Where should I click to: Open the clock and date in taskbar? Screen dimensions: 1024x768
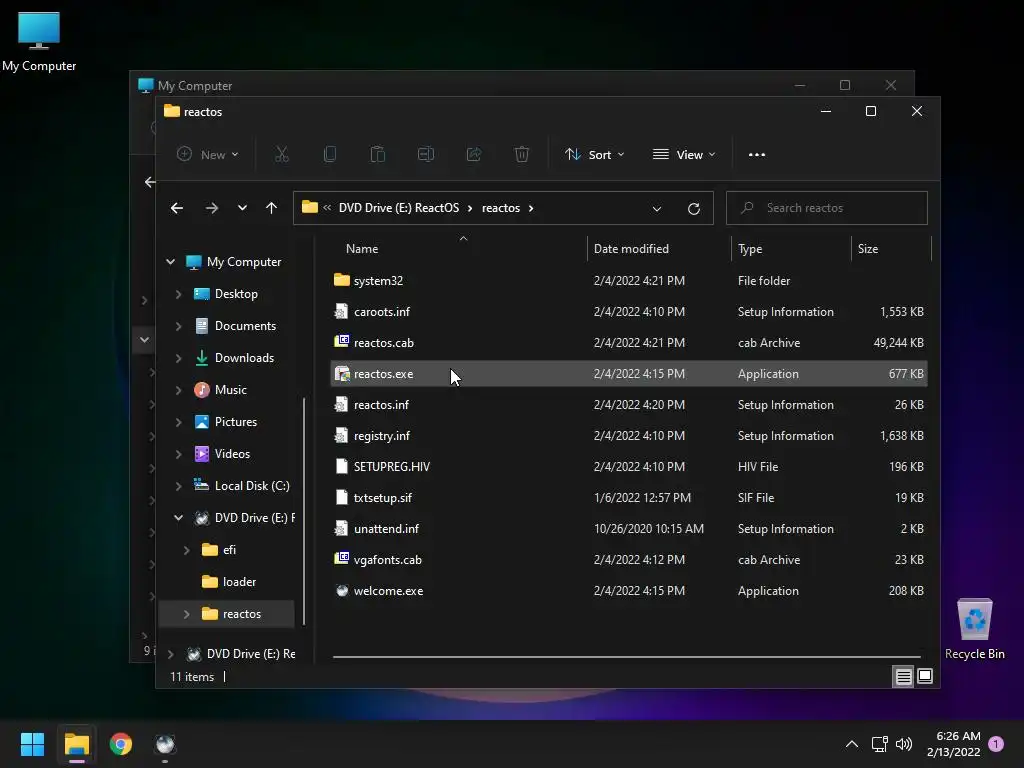[953, 744]
